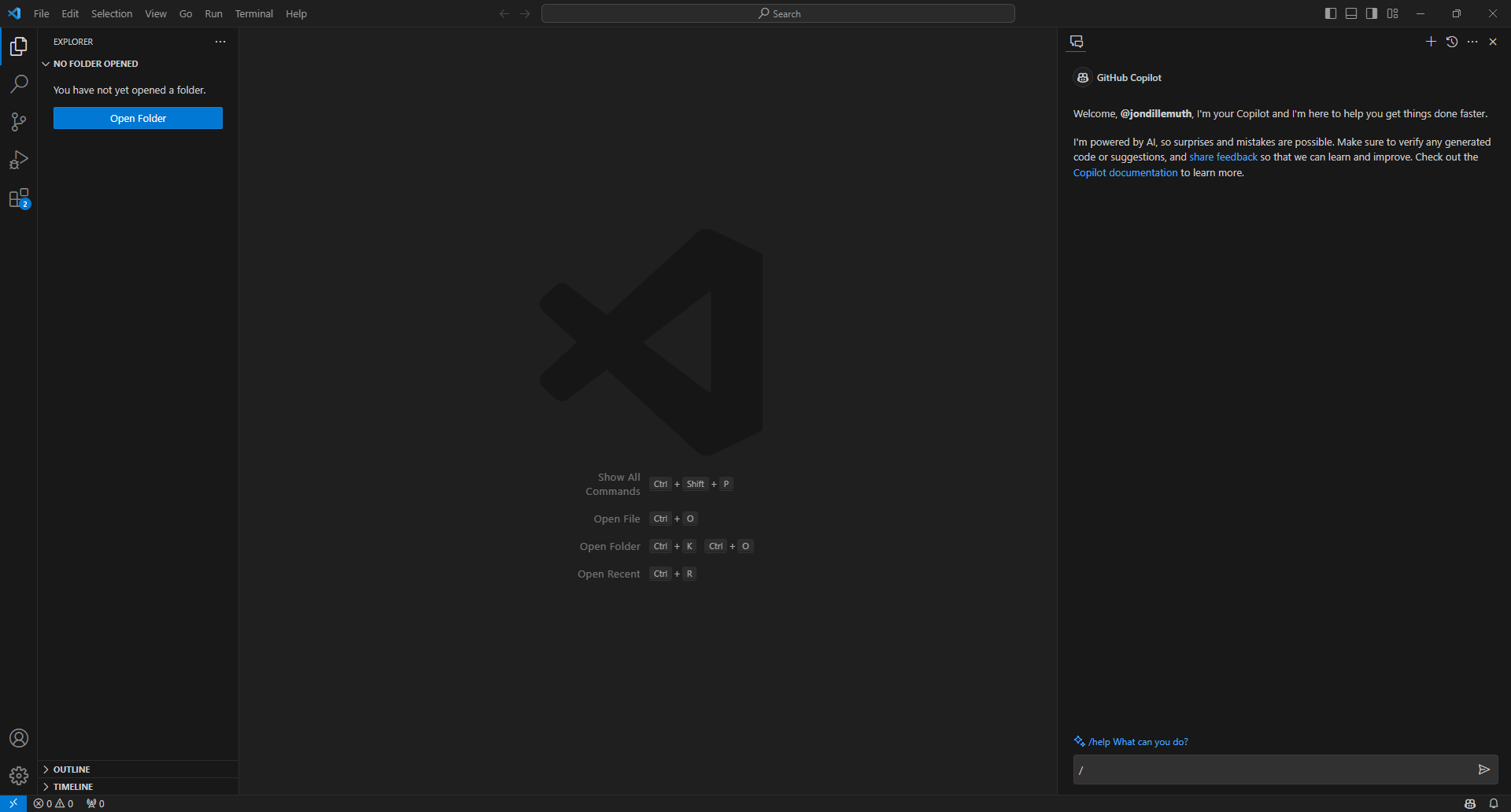Screen dimensions: 1511x812
Task: Open the Selection menu
Action: tap(112, 13)
